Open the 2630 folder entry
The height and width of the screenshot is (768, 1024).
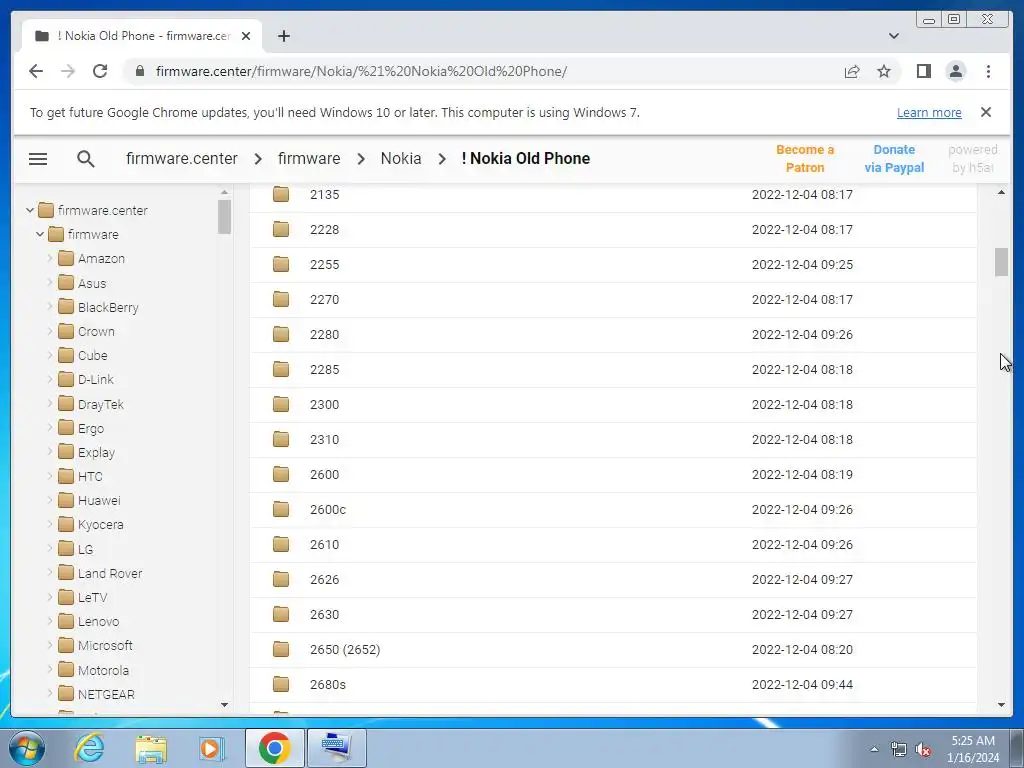pyautogui.click(x=613, y=615)
